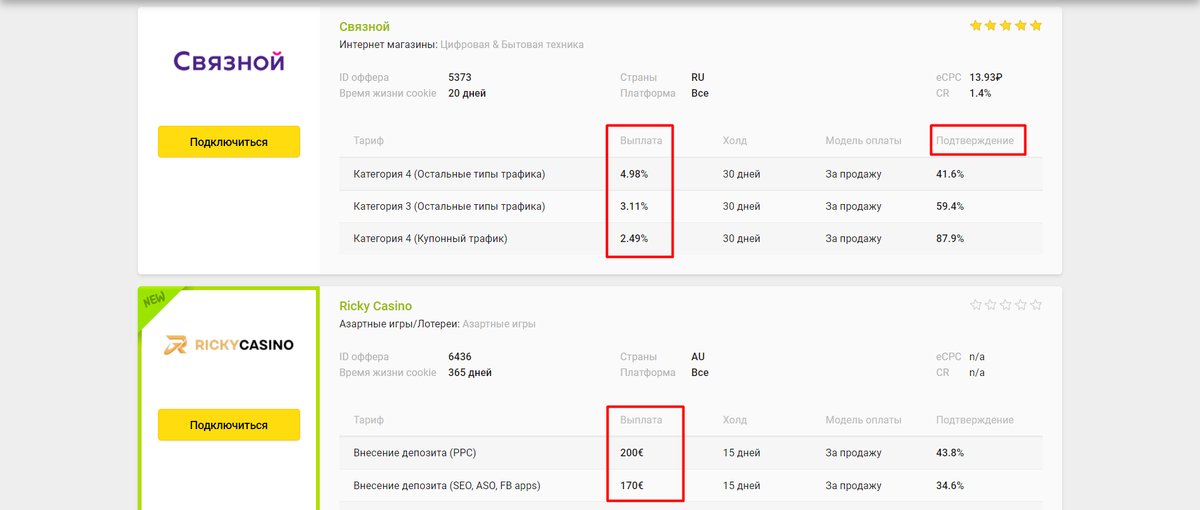The image size is (1200, 510).
Task: Click Подтверждение column header in Связной table
Action: point(975,141)
